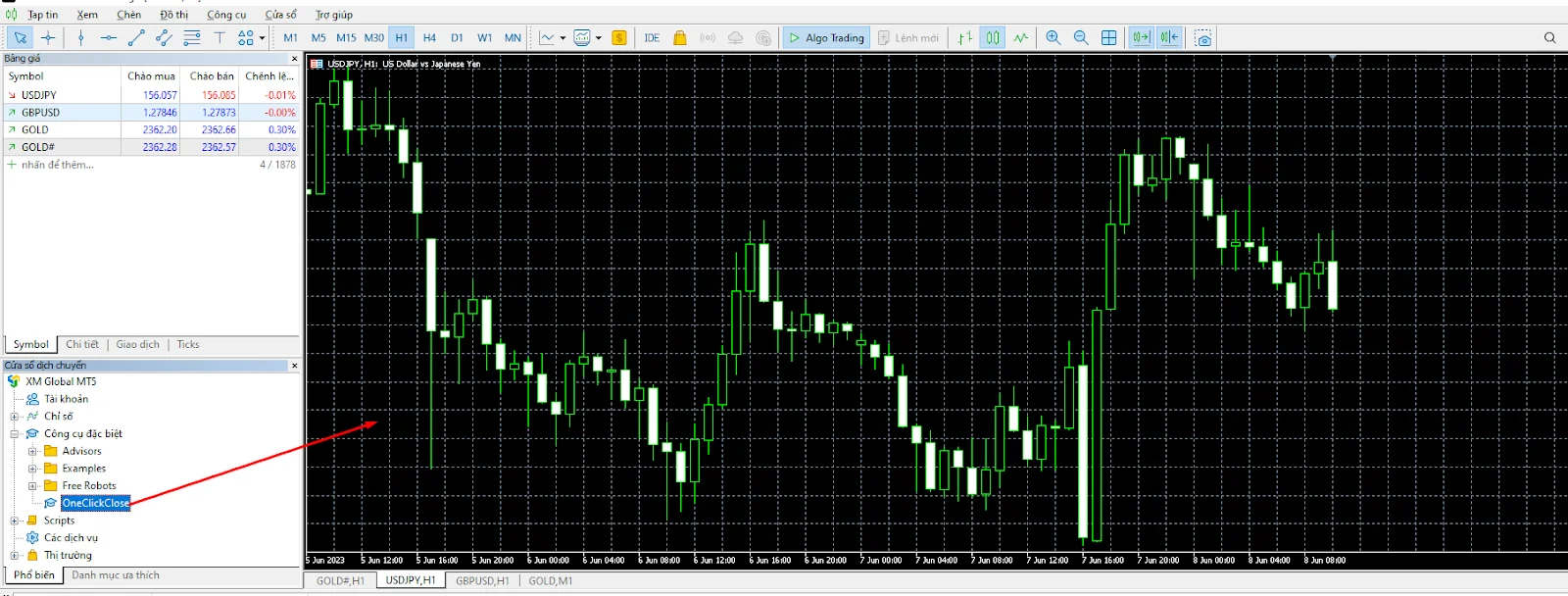
Task: Select the D1 daily timeframe
Action: [457, 37]
